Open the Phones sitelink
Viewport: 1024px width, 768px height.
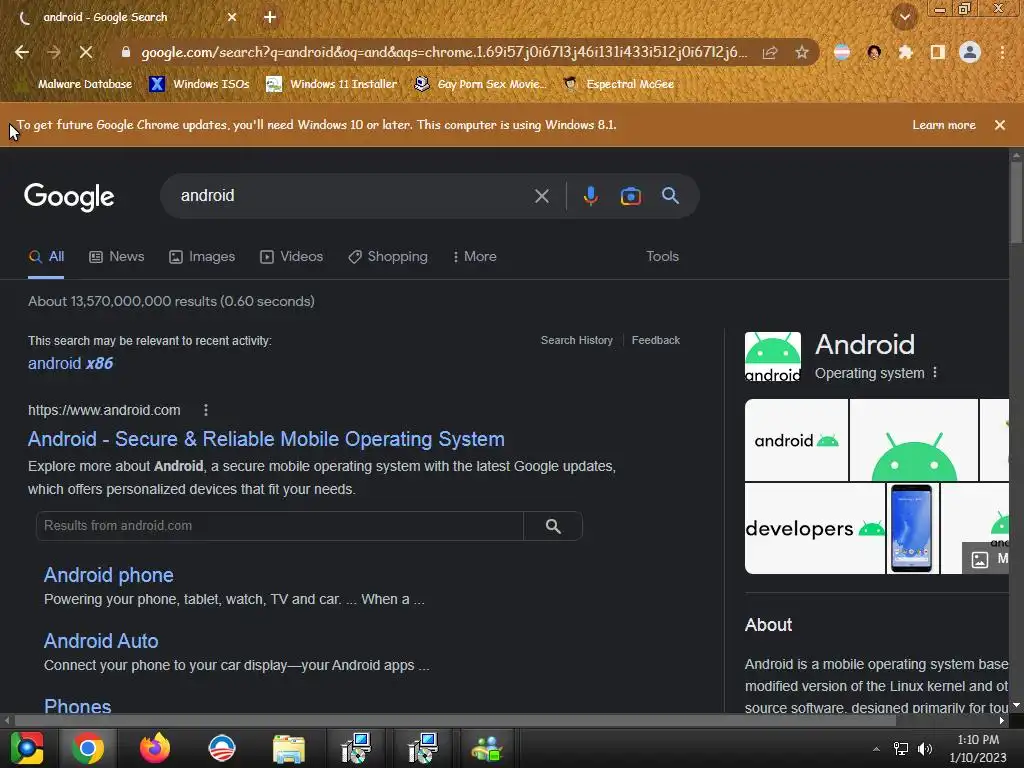tap(77, 706)
